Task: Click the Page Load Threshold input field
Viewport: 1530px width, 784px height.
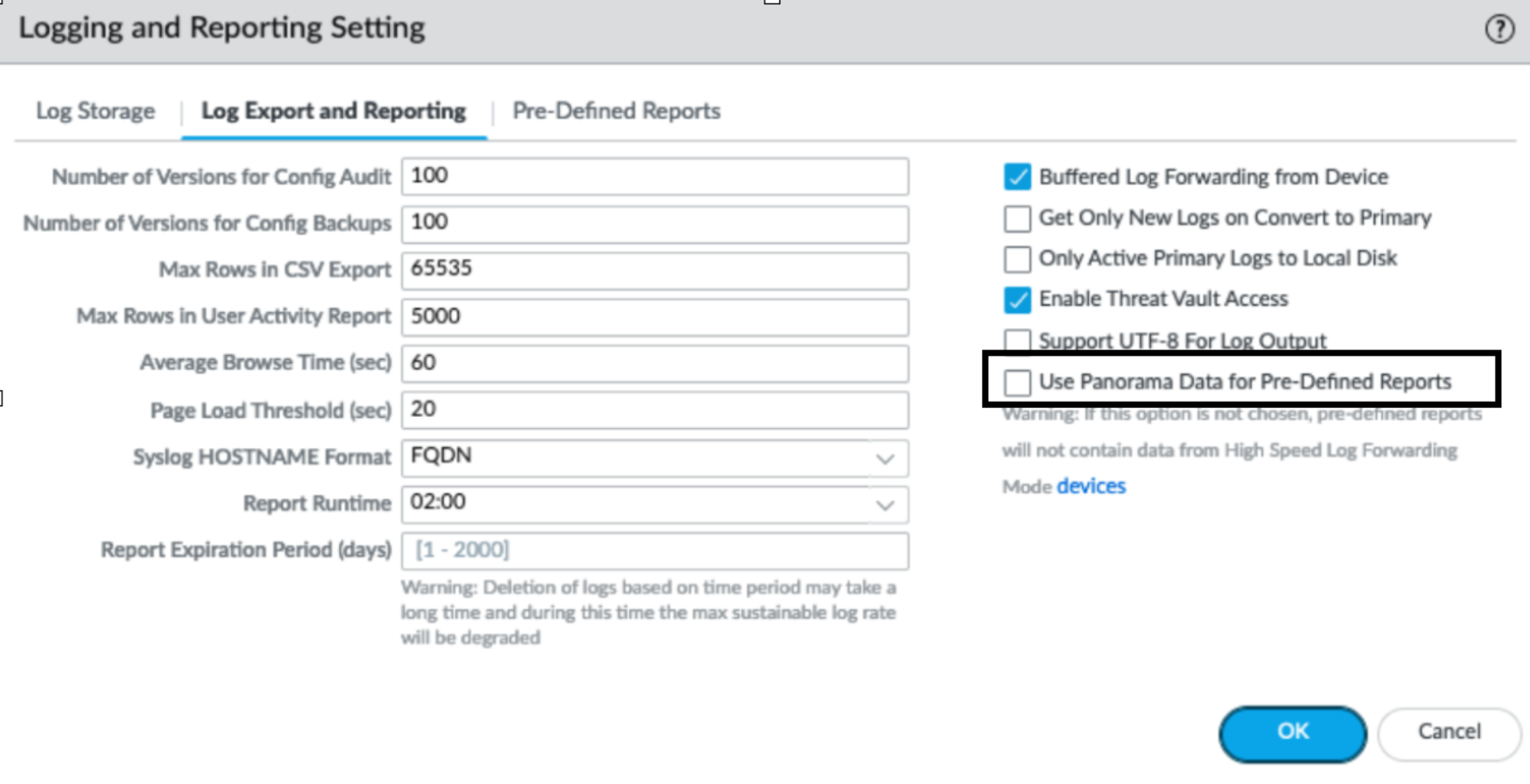Action: 654,409
